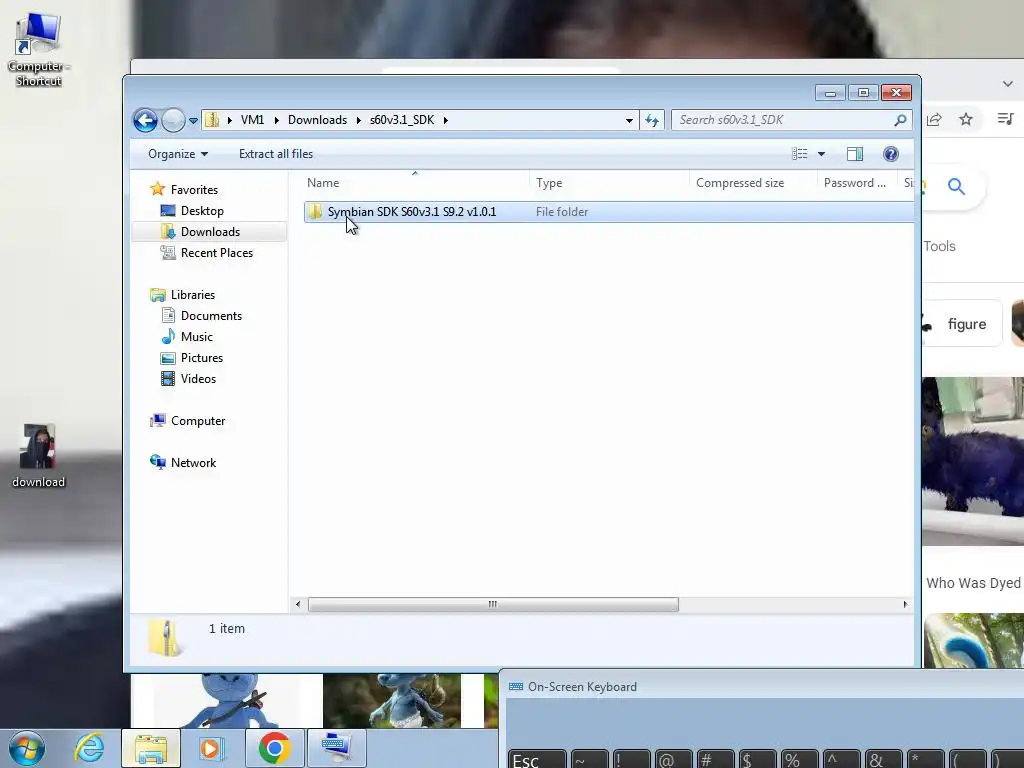This screenshot has width=1024, height=768.
Task: Sort by the Name column header
Action: [415, 183]
